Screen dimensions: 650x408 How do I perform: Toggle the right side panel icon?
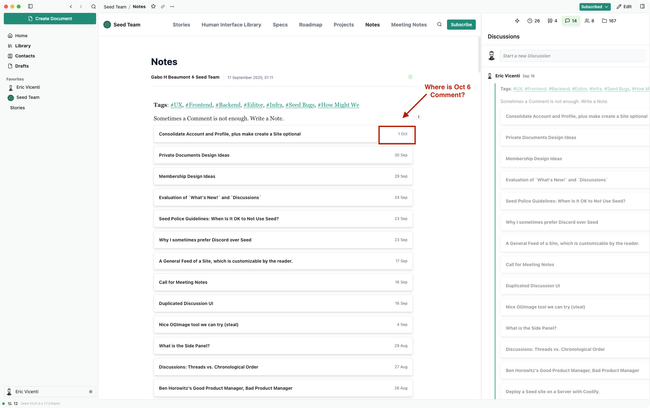(x=643, y=6)
